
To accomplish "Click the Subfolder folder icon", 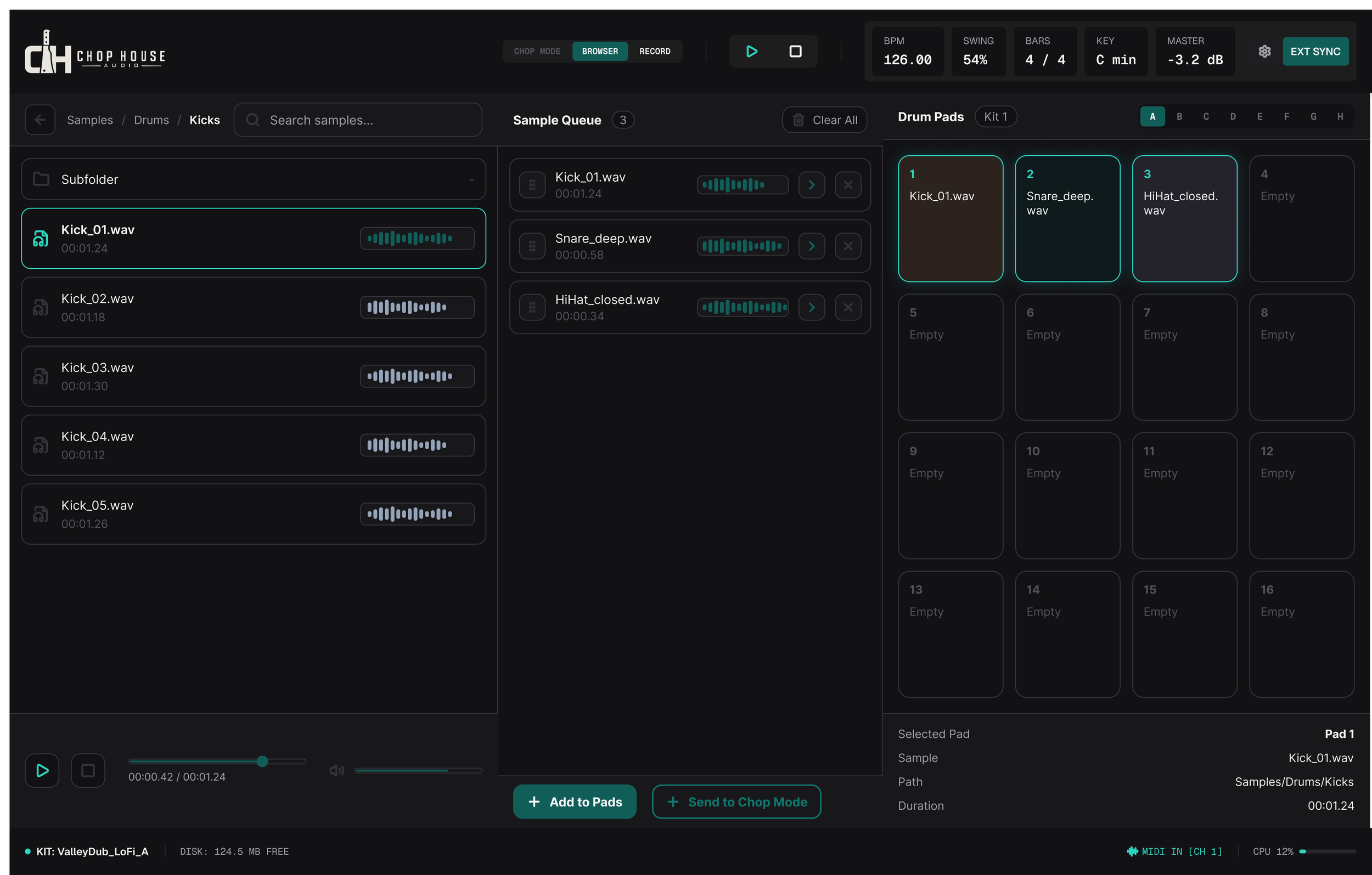I will pyautogui.click(x=41, y=179).
